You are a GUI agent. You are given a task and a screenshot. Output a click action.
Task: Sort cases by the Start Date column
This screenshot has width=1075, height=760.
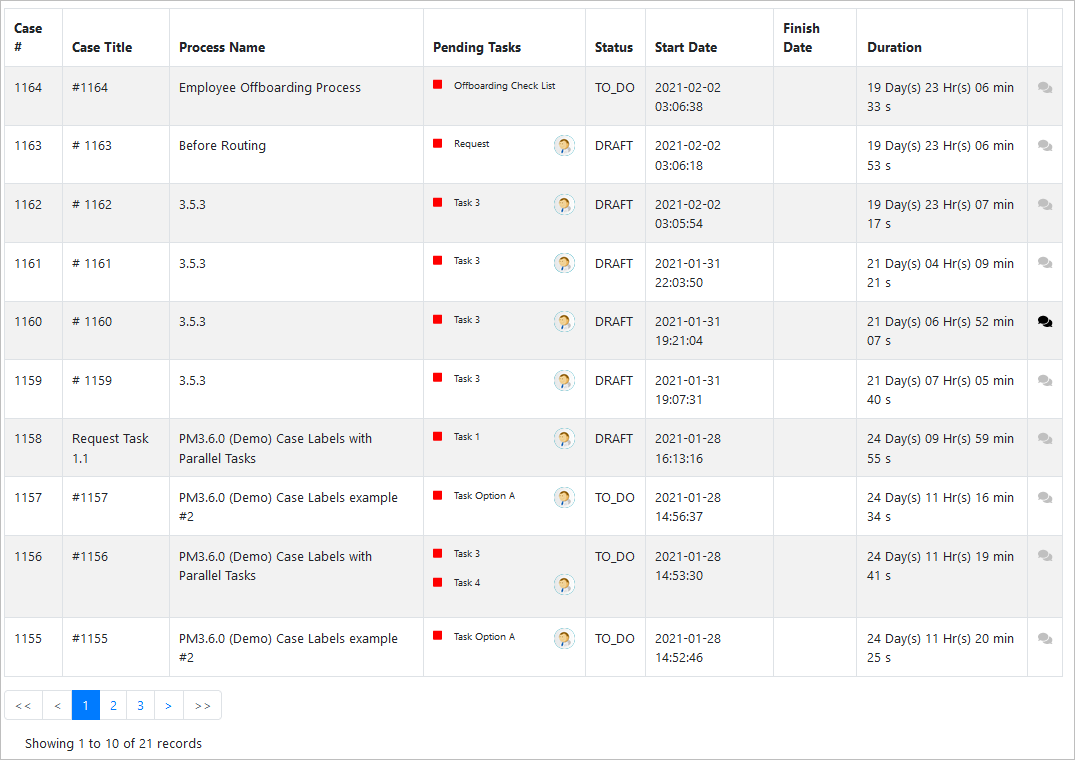686,47
